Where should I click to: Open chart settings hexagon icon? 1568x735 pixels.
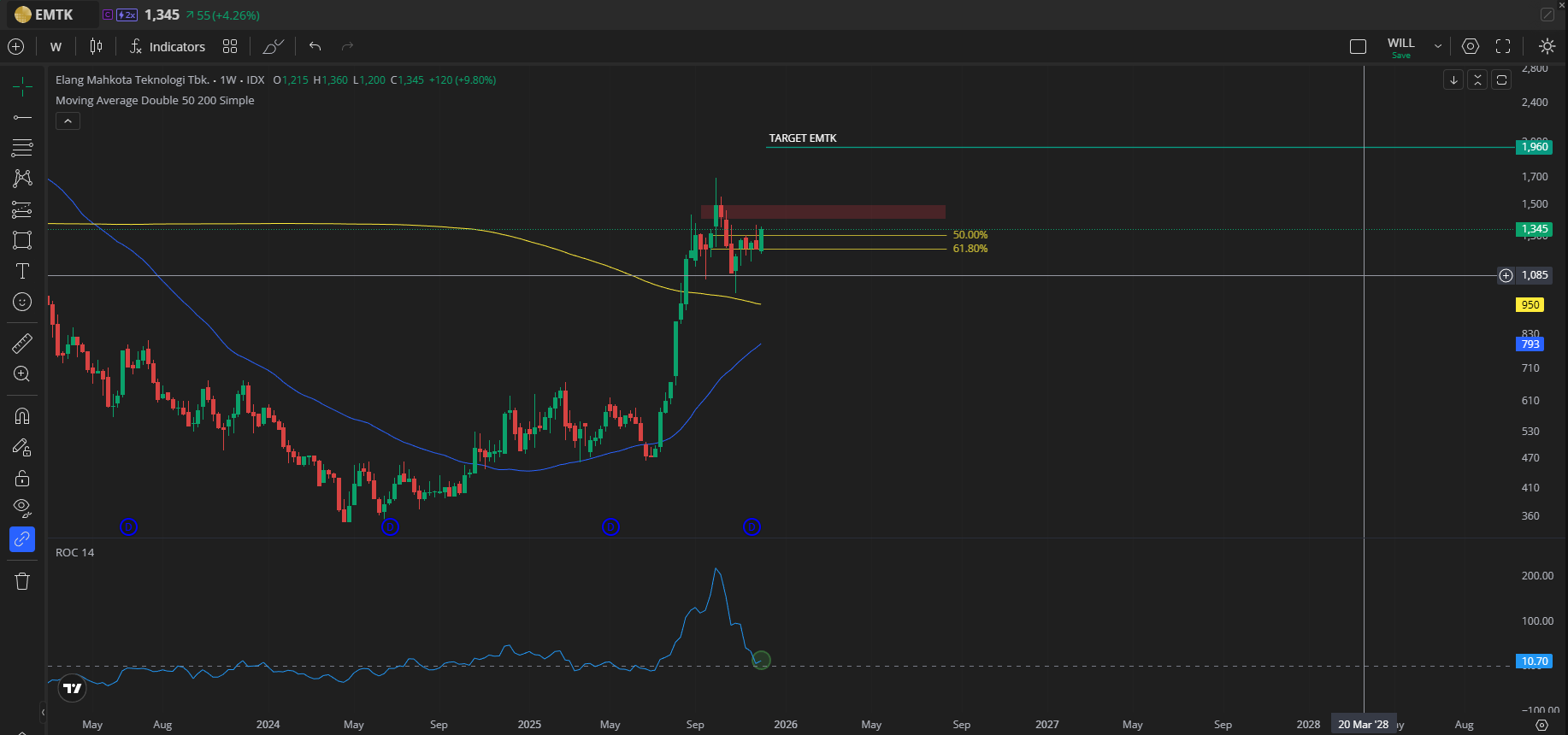coord(1471,46)
